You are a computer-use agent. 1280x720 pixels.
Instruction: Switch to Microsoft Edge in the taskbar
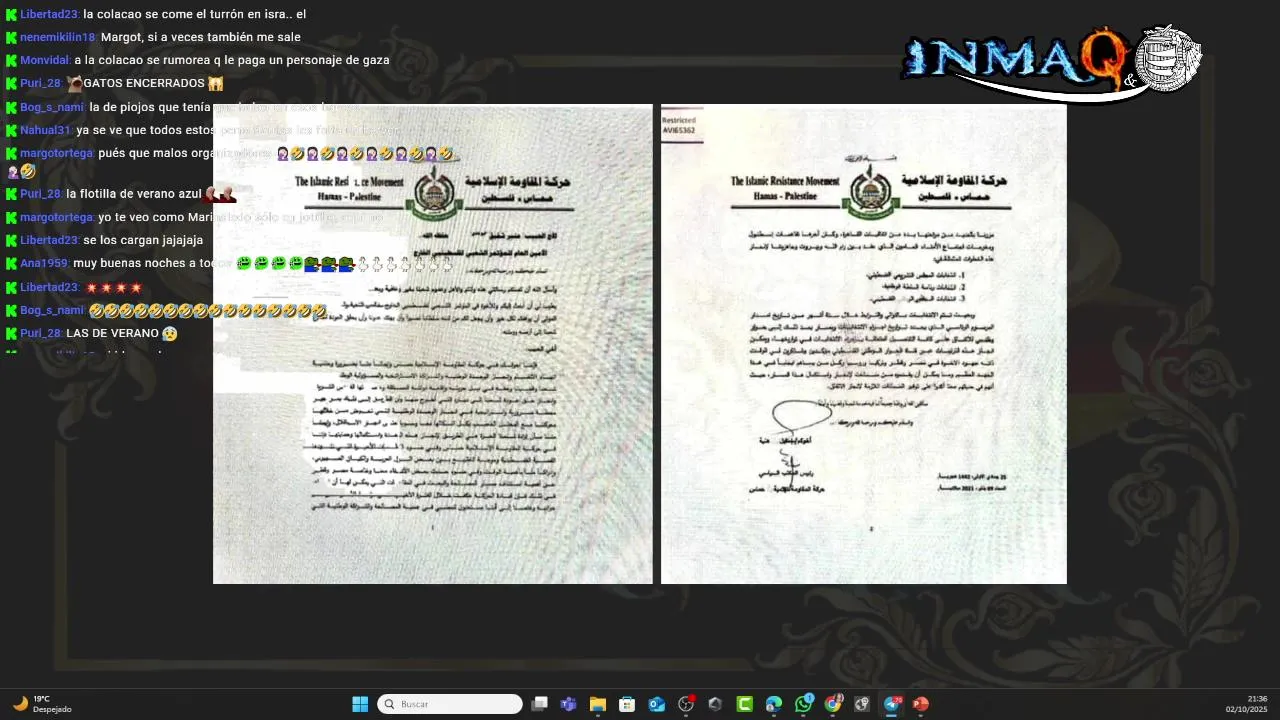coord(774,704)
